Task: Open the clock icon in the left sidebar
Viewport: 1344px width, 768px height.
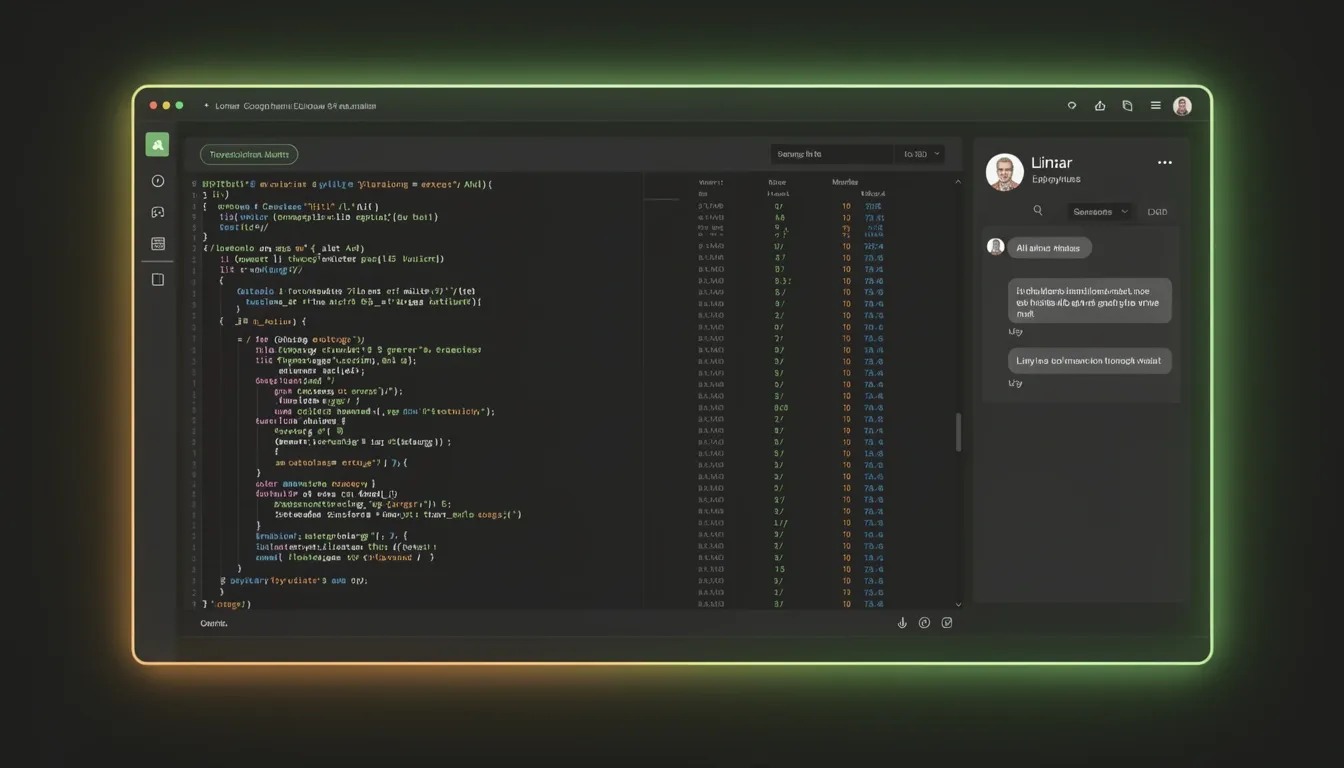Action: (157, 181)
